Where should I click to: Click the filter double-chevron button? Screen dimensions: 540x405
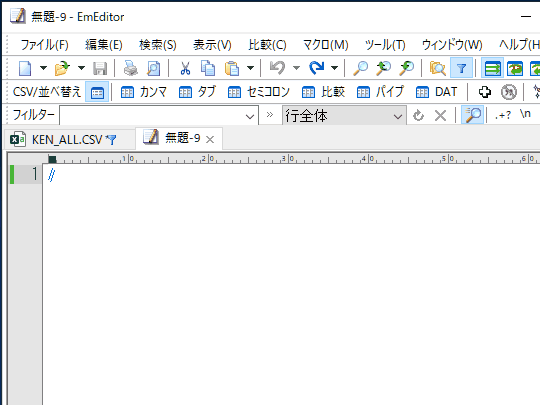tap(270, 115)
